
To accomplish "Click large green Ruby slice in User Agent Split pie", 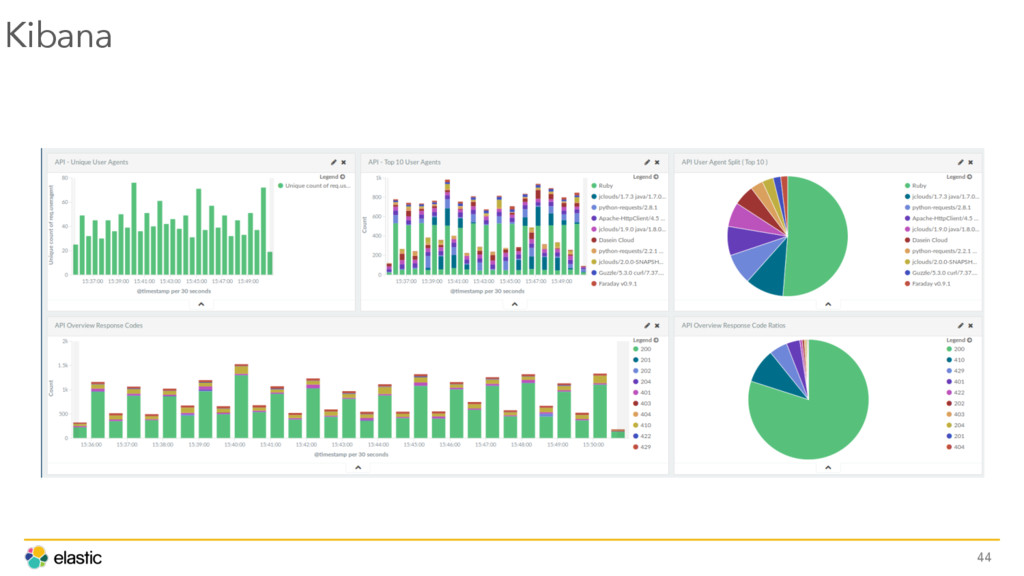I will coord(820,236).
